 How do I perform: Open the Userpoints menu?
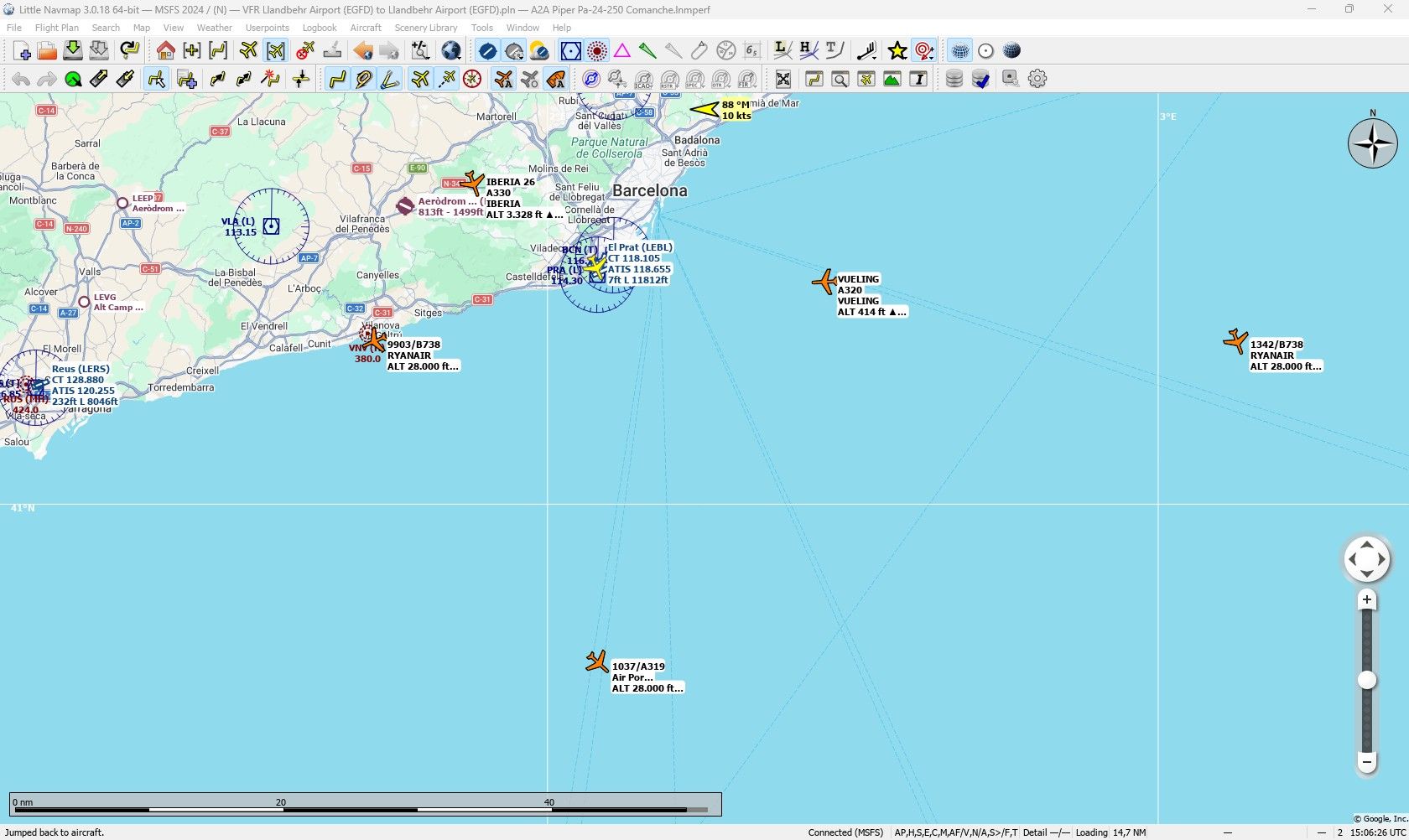268,28
